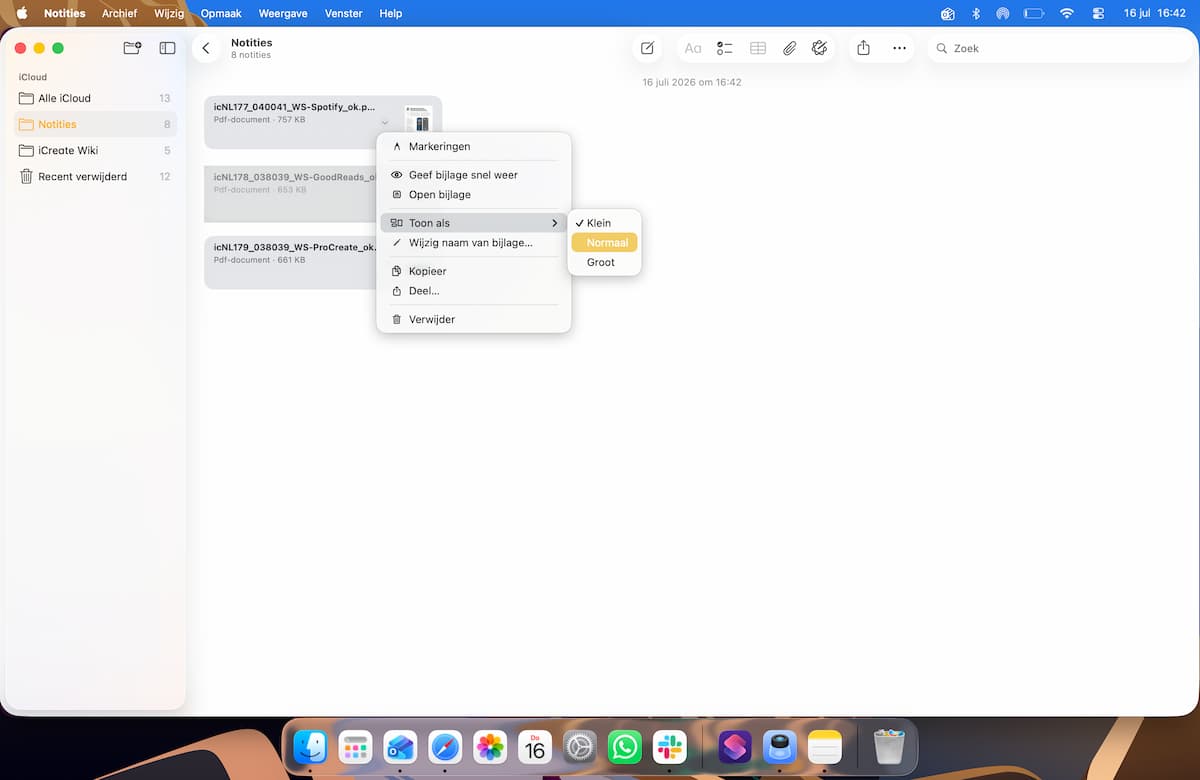Image resolution: width=1200 pixels, height=780 pixels.
Task: Open the Wijzig menu
Action: click(x=169, y=13)
